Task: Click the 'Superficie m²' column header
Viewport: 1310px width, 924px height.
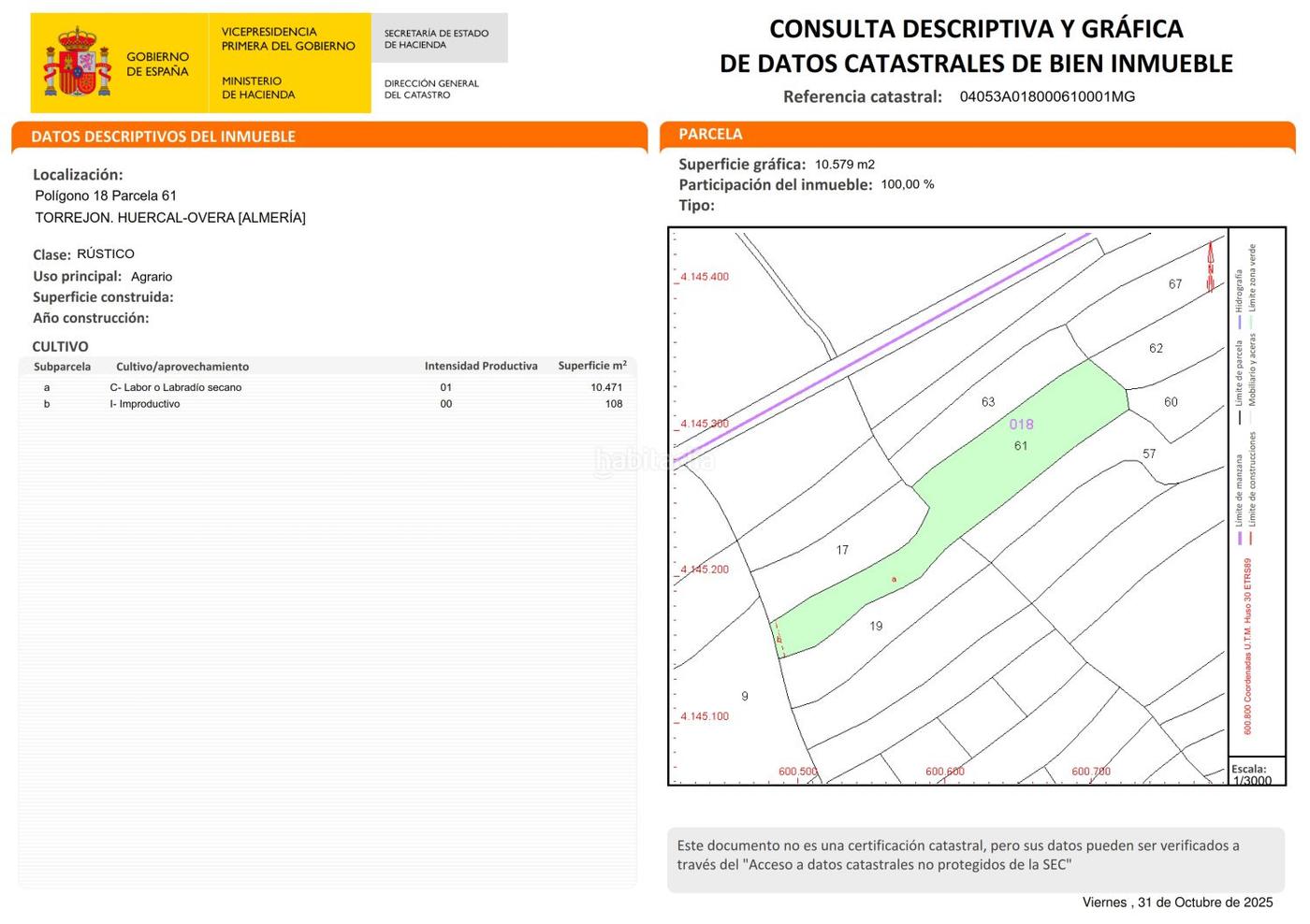Action: 591,366
